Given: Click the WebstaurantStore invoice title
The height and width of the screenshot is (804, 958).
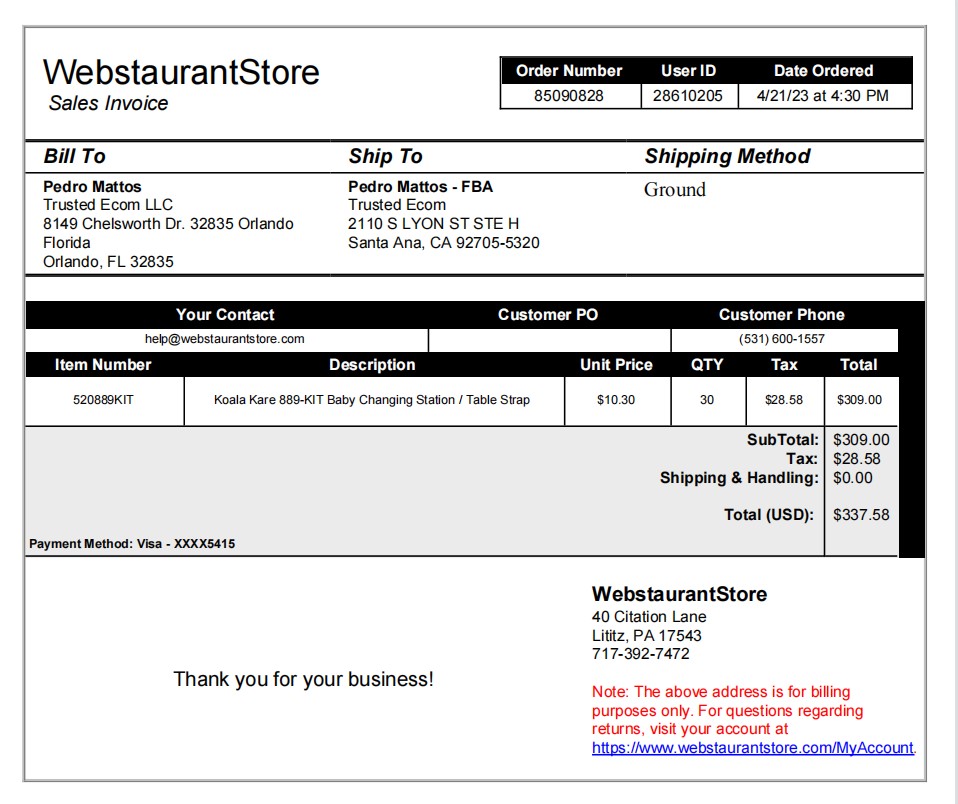Looking at the screenshot, I should point(181,72).
